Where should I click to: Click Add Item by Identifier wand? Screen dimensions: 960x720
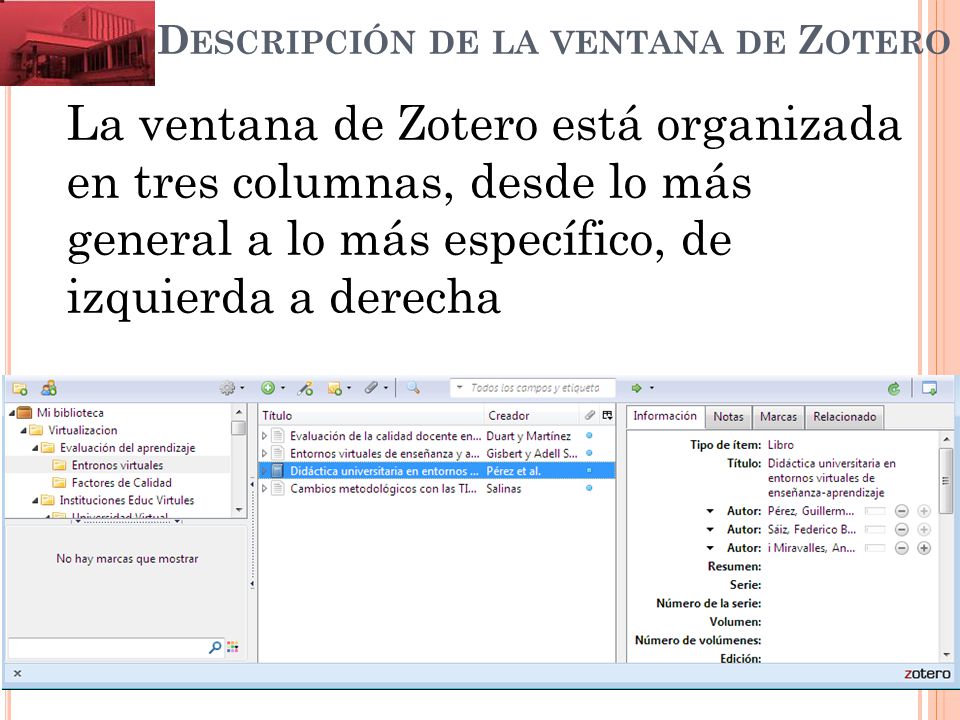[306, 388]
